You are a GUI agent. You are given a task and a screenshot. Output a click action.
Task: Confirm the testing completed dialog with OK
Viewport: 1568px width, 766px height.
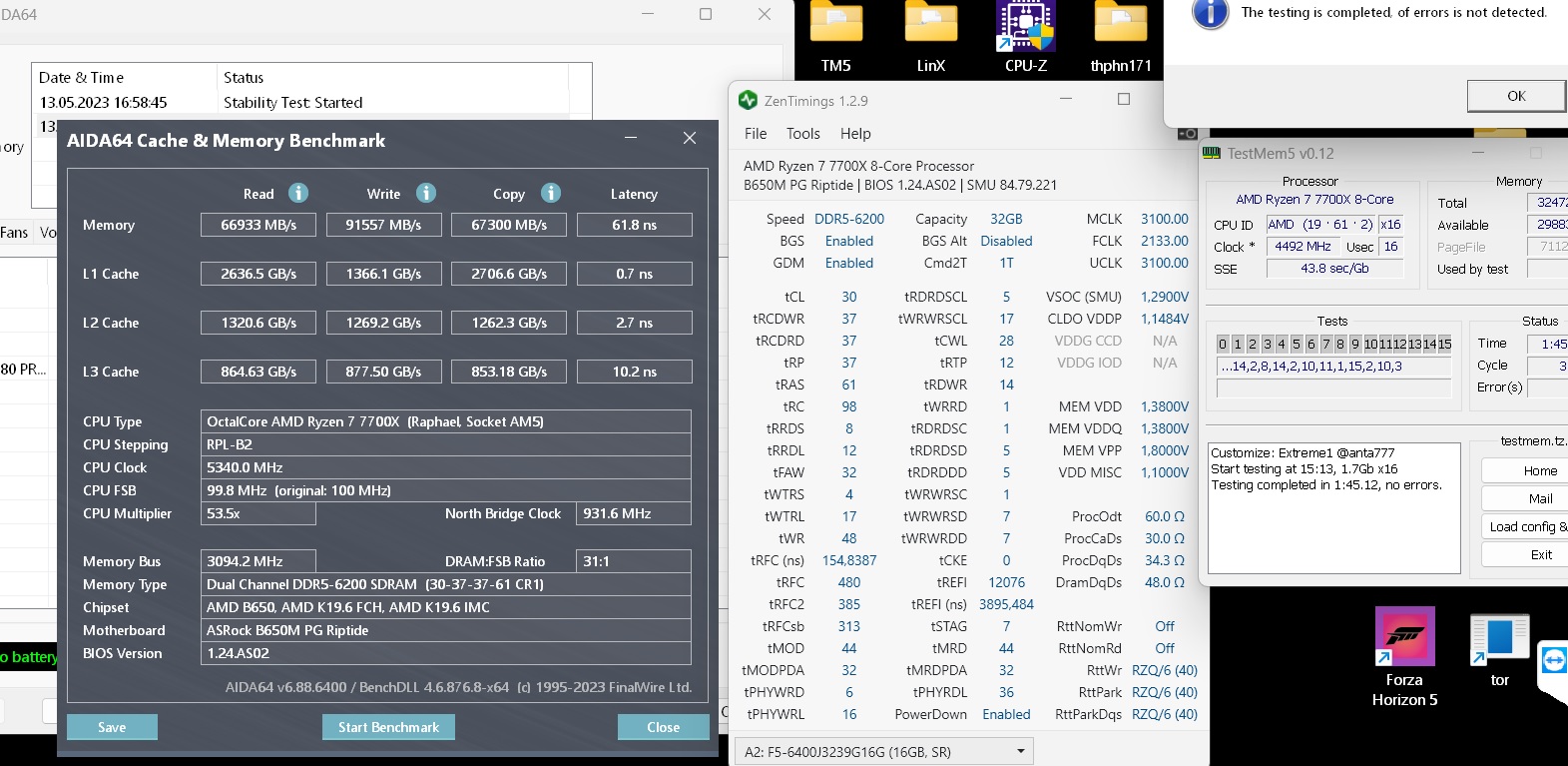pyautogui.click(x=1516, y=96)
